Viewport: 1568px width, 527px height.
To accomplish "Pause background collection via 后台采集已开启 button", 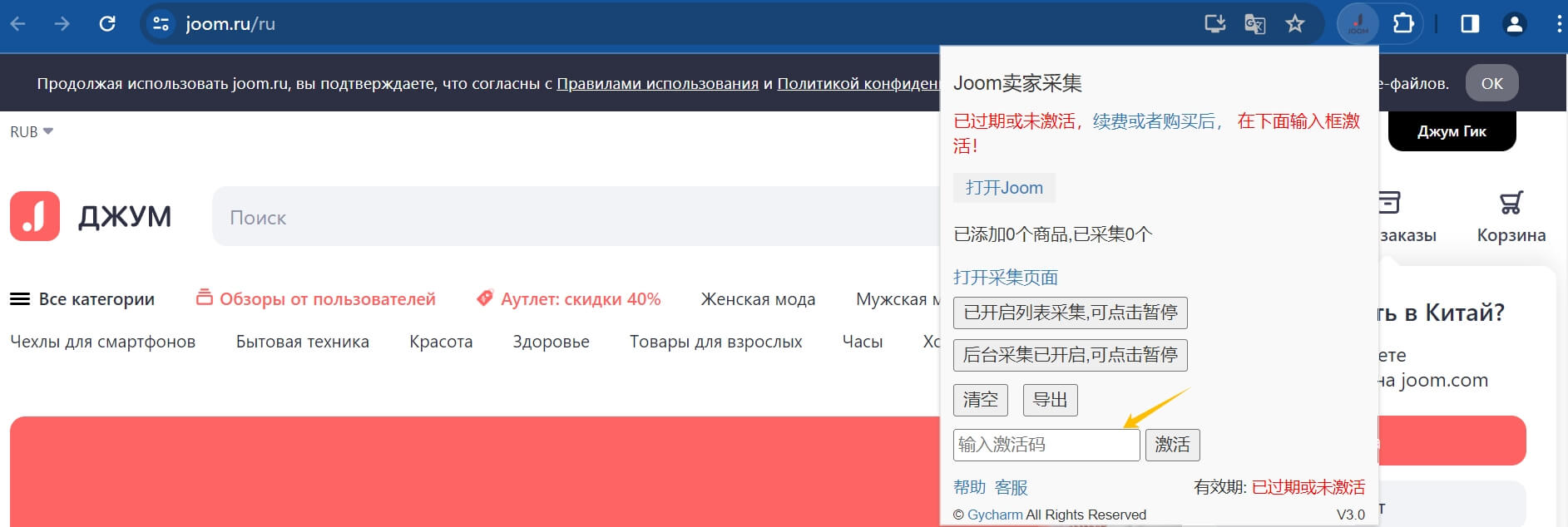I will 1071,355.
